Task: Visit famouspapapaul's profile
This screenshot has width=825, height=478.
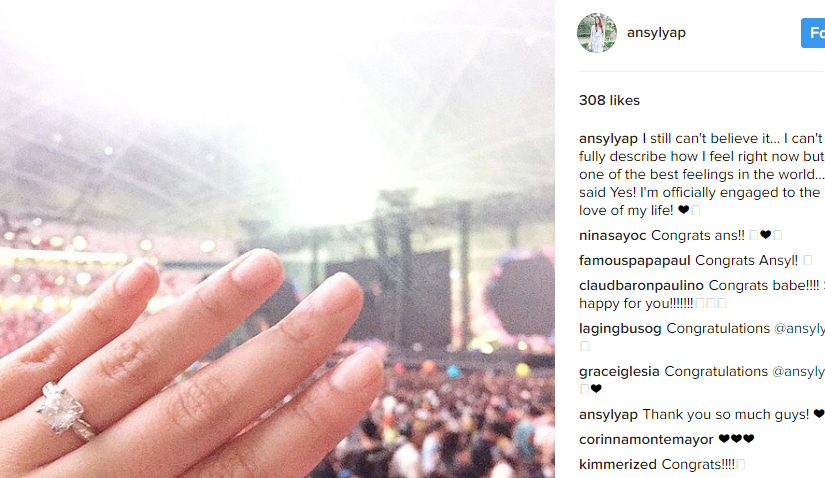Action: [x=635, y=261]
